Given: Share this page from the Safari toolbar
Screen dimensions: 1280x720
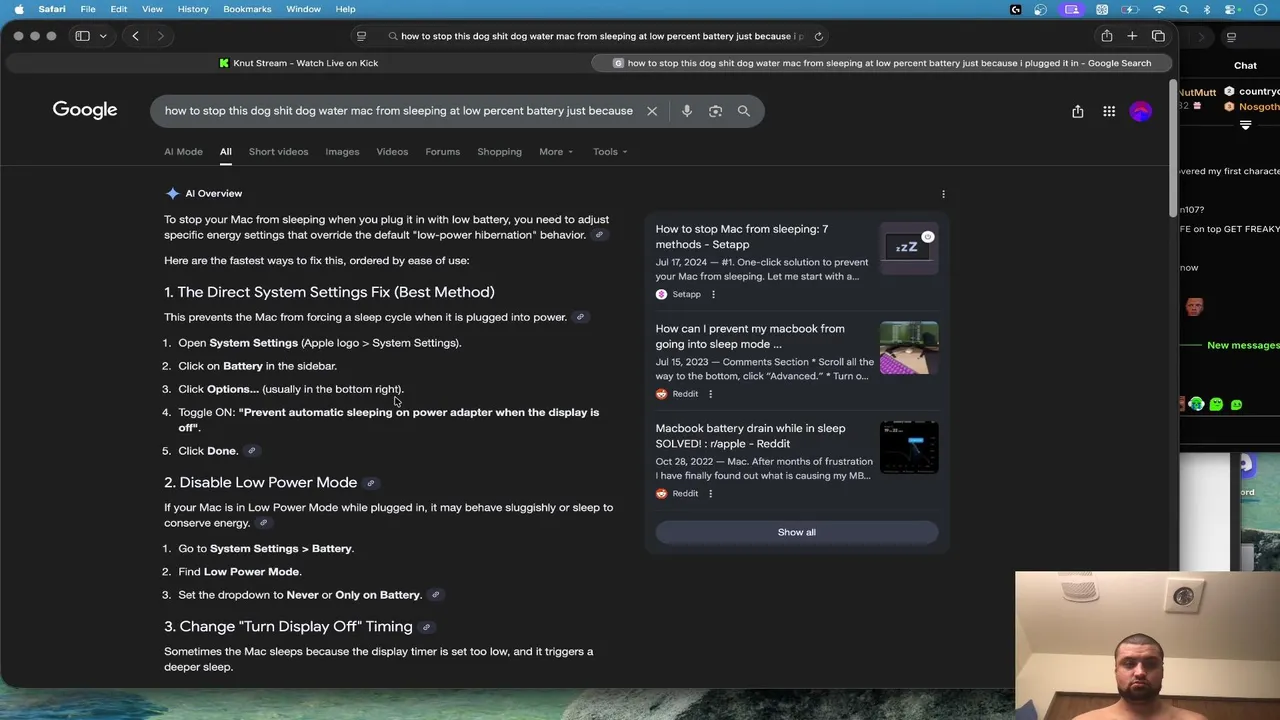Looking at the screenshot, I should click(x=1106, y=36).
